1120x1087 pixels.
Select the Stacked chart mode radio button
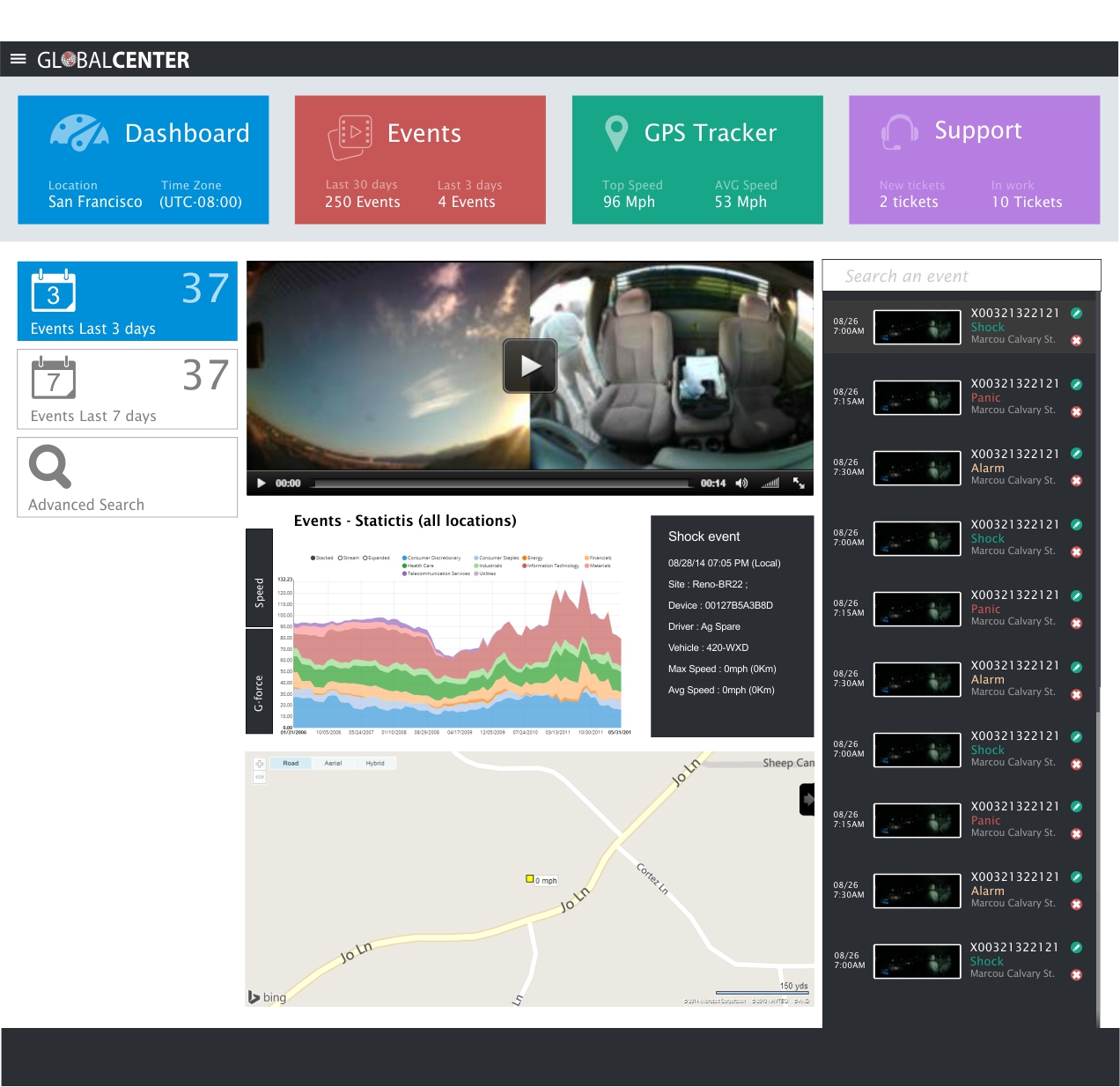tap(313, 558)
